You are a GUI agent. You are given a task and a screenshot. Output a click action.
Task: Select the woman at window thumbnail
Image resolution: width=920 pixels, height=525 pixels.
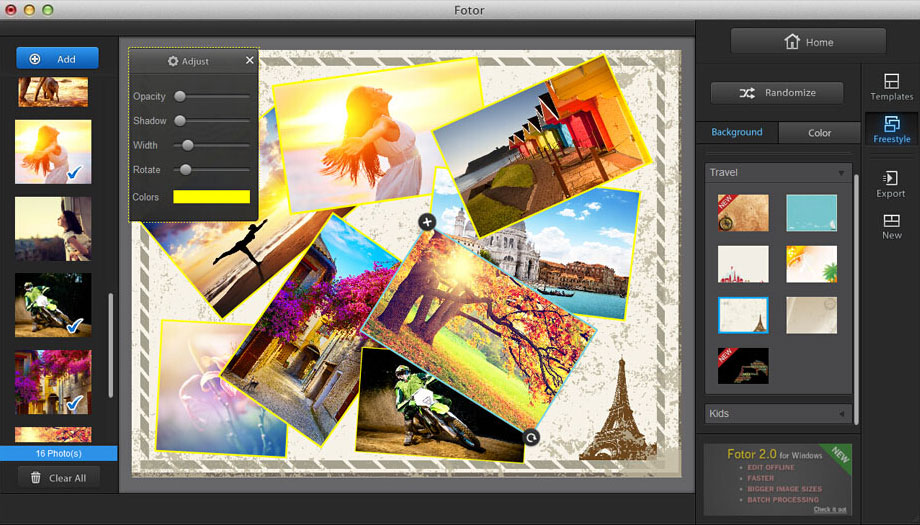coord(53,229)
